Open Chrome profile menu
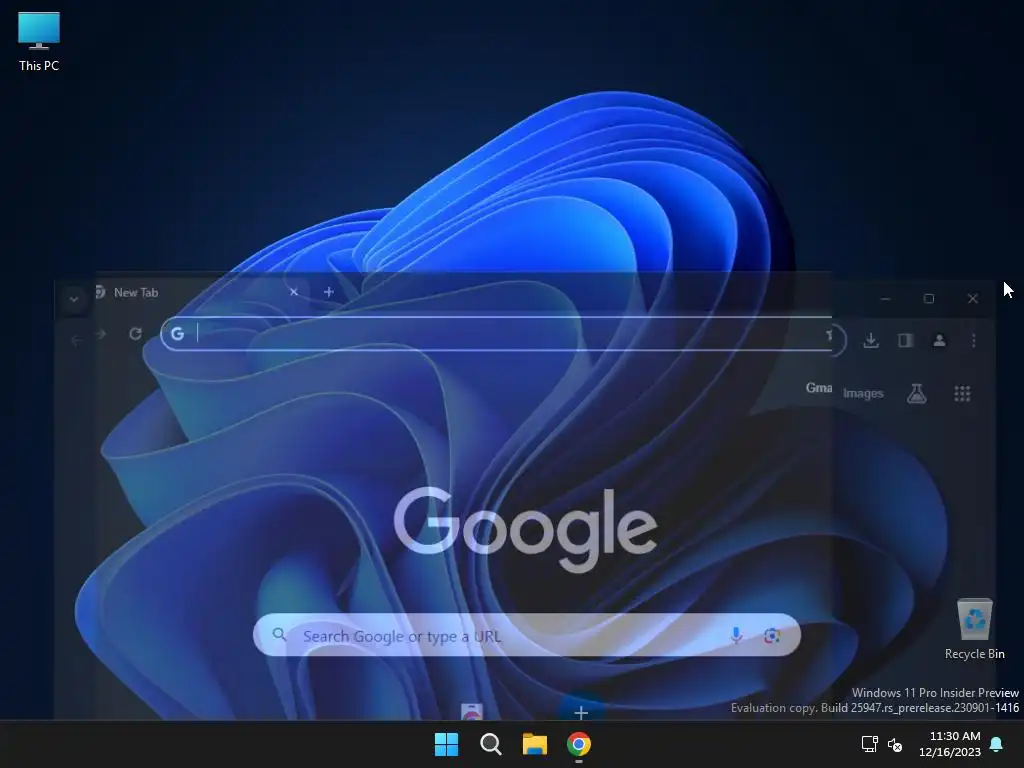 click(939, 340)
